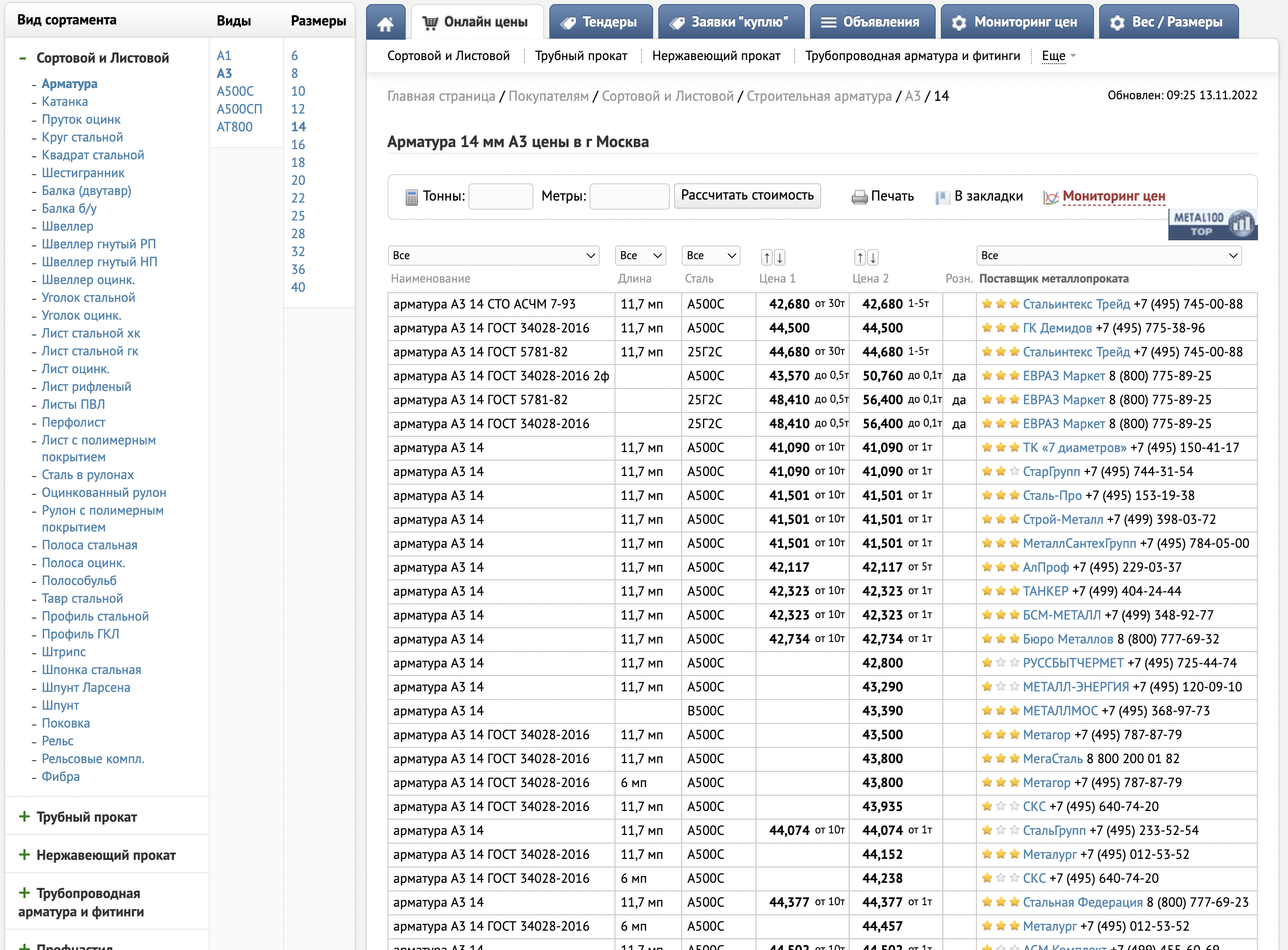Follow the Покупателям breadcrumb link
The width and height of the screenshot is (1288, 950).
pos(549,96)
